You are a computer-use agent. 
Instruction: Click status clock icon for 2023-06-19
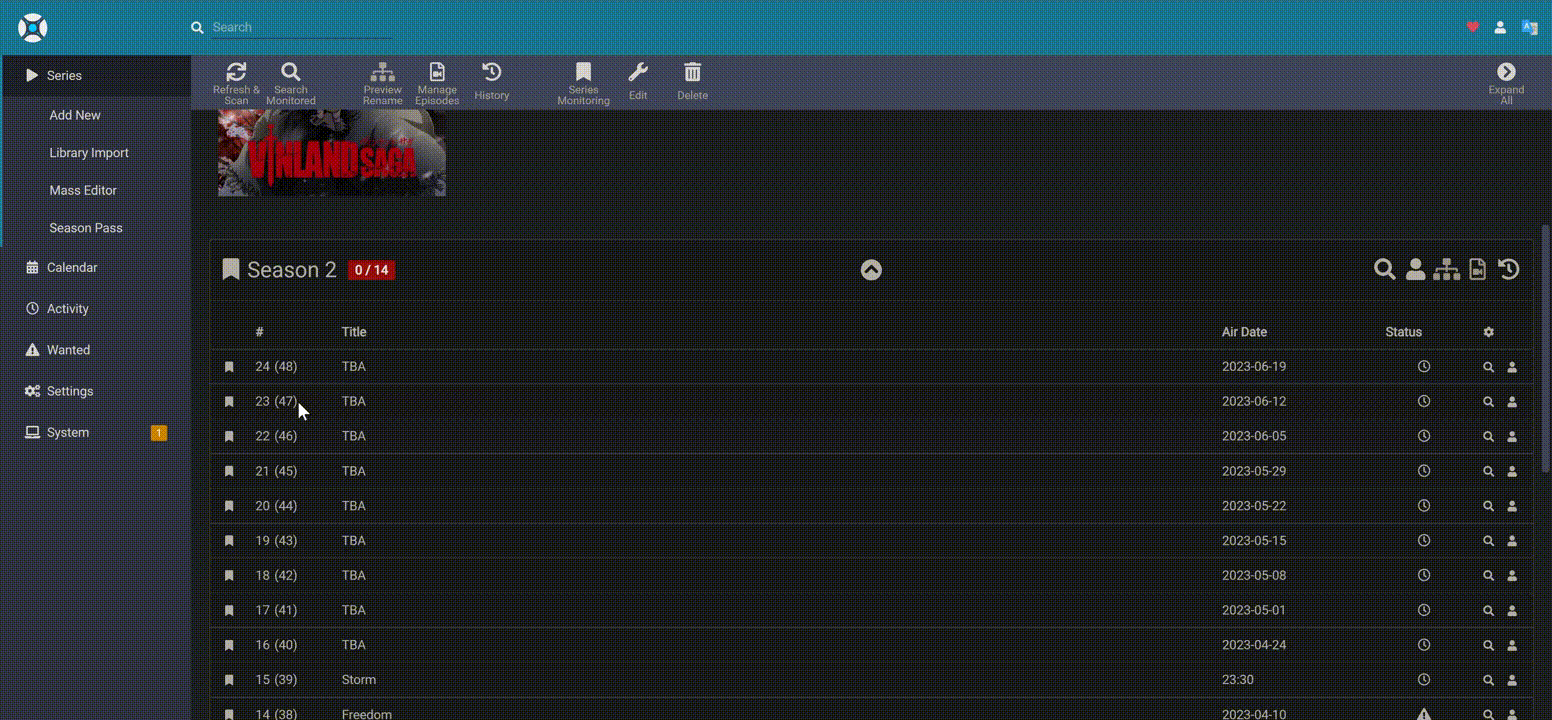[1424, 367]
